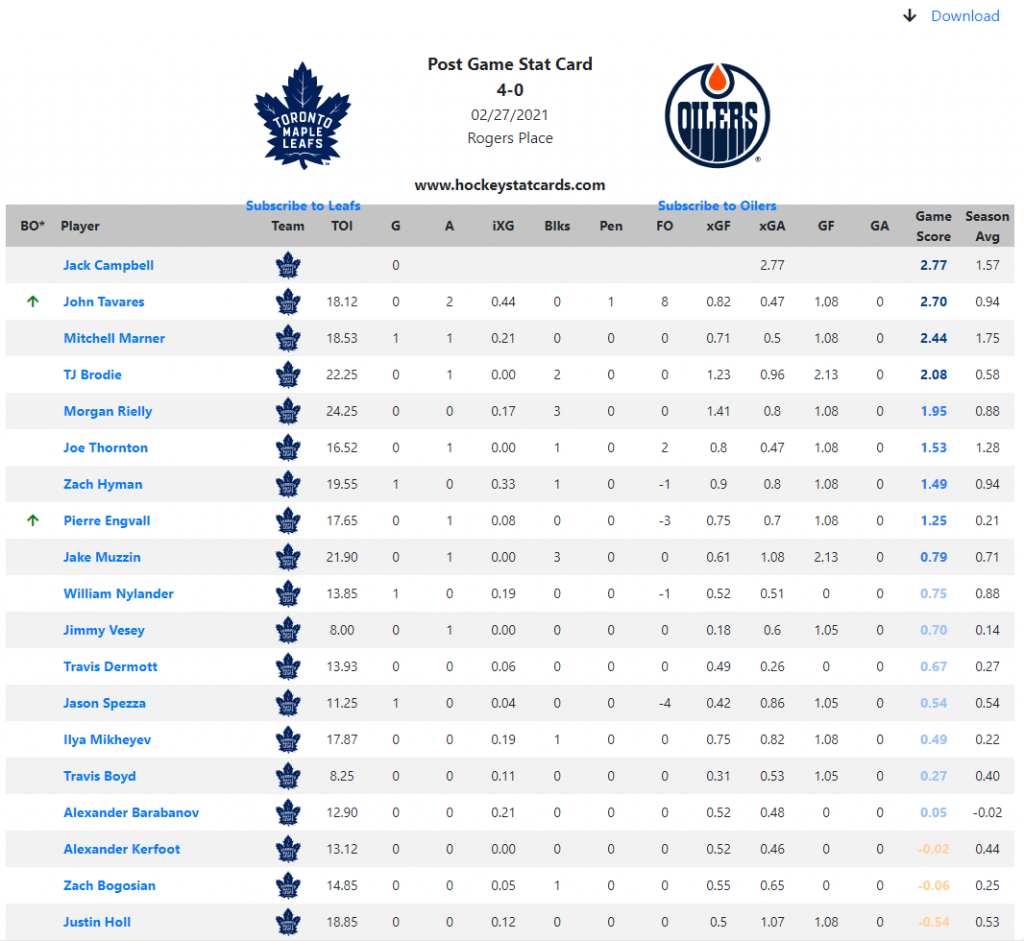Click Leafs team icon in Pierre Engvall row
The width and height of the screenshot is (1024, 941).
pos(288,521)
